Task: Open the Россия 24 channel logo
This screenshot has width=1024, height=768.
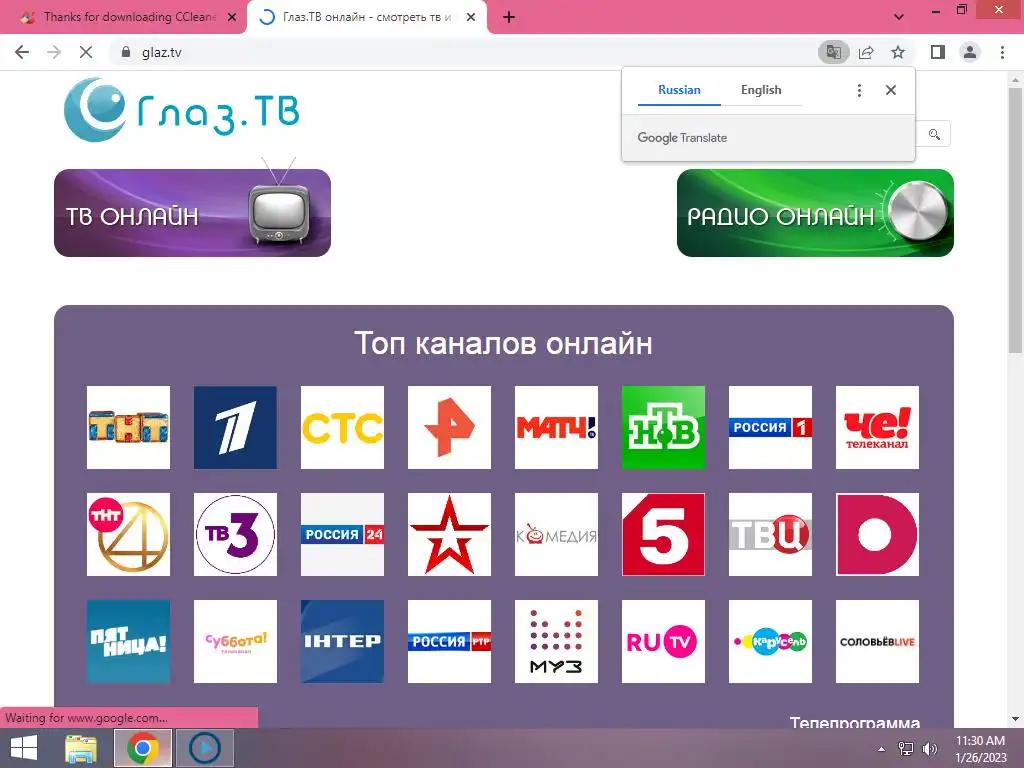Action: coord(342,534)
